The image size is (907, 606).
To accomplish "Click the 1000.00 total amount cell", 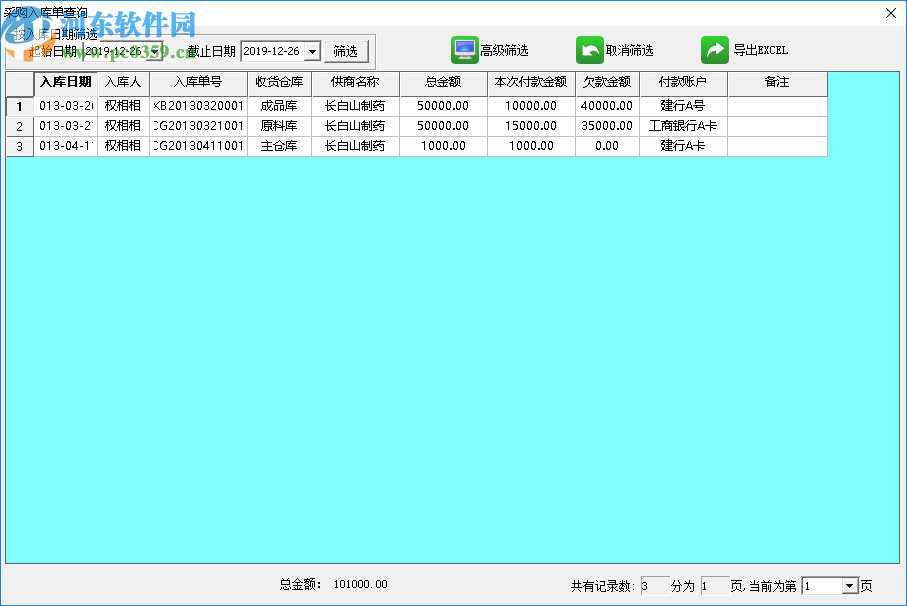I will click(x=443, y=146).
